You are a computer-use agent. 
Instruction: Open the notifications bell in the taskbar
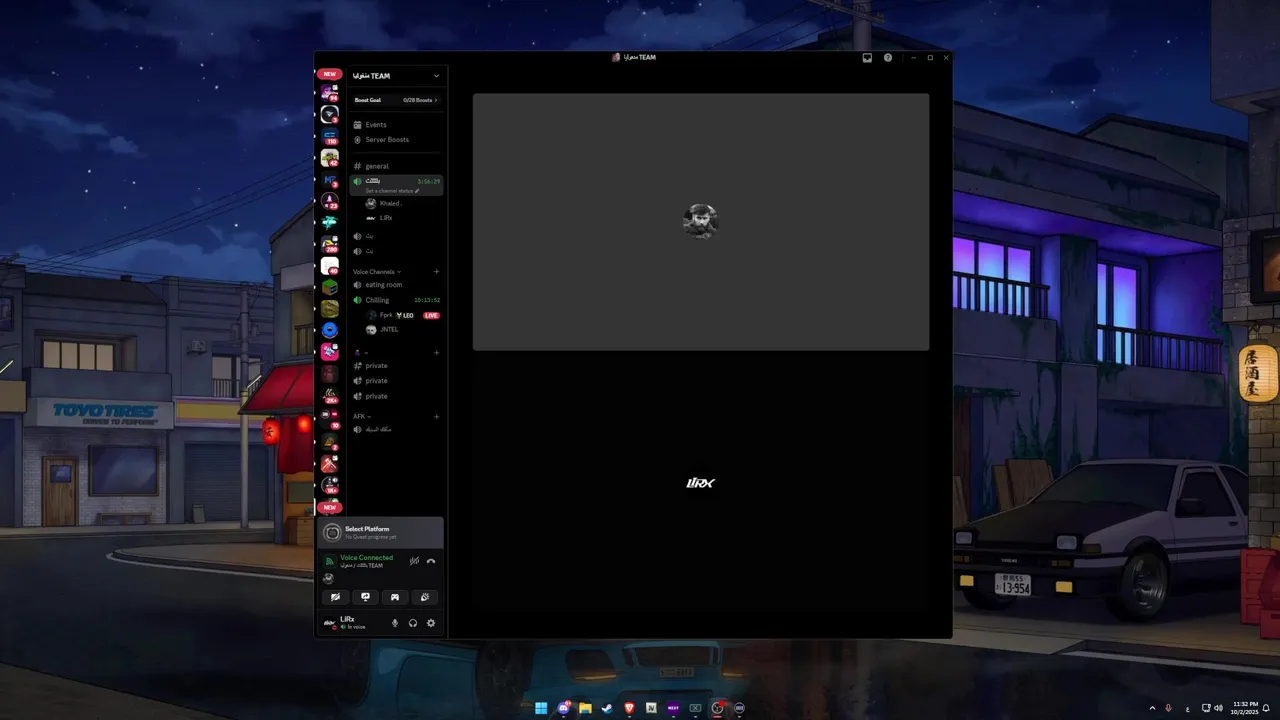(1266, 708)
